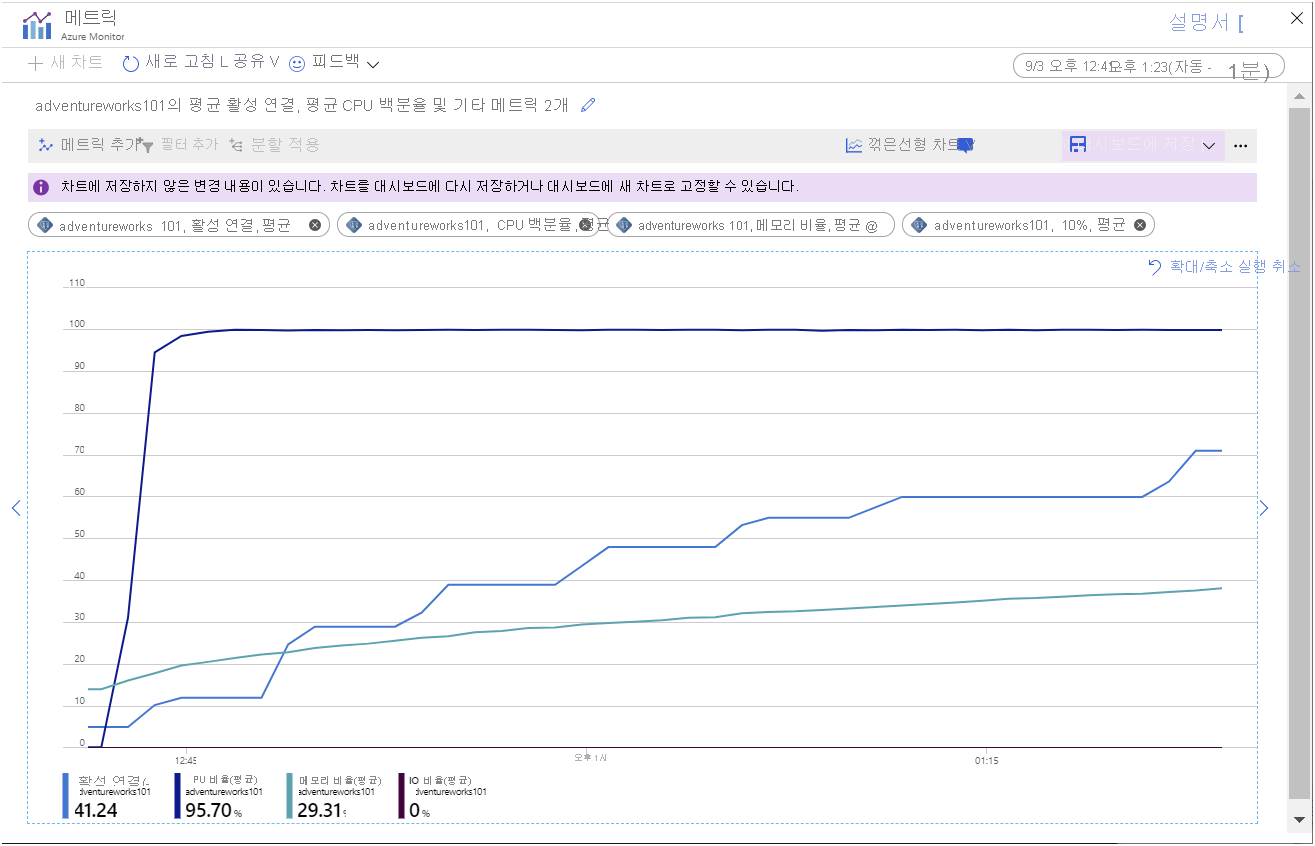
Task: Click 확대/축소 실행 취소 undo zoom
Action: click(x=1224, y=267)
